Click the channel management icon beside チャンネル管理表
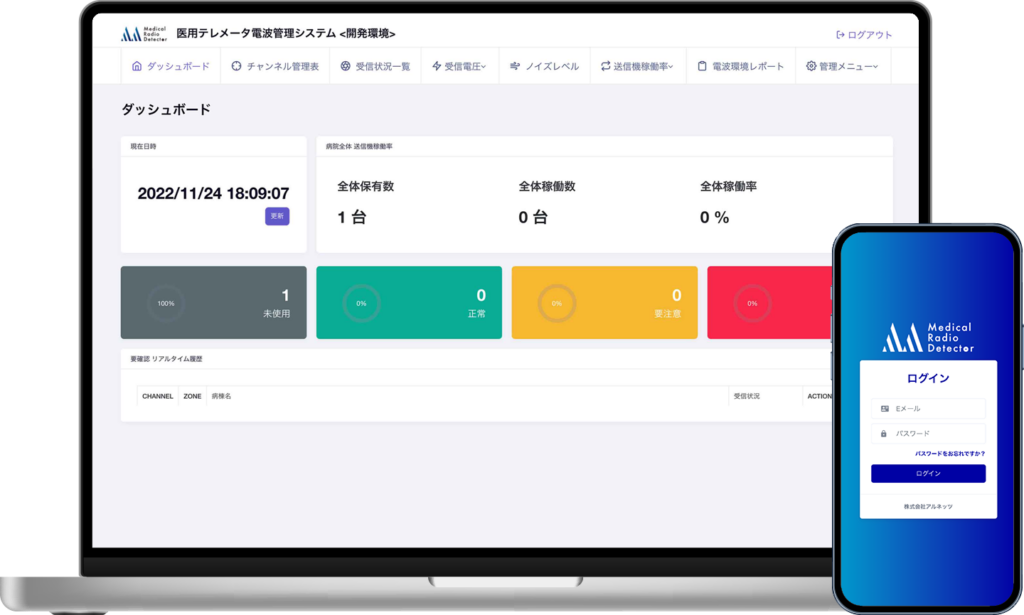1024x615 pixels. click(x=236, y=67)
